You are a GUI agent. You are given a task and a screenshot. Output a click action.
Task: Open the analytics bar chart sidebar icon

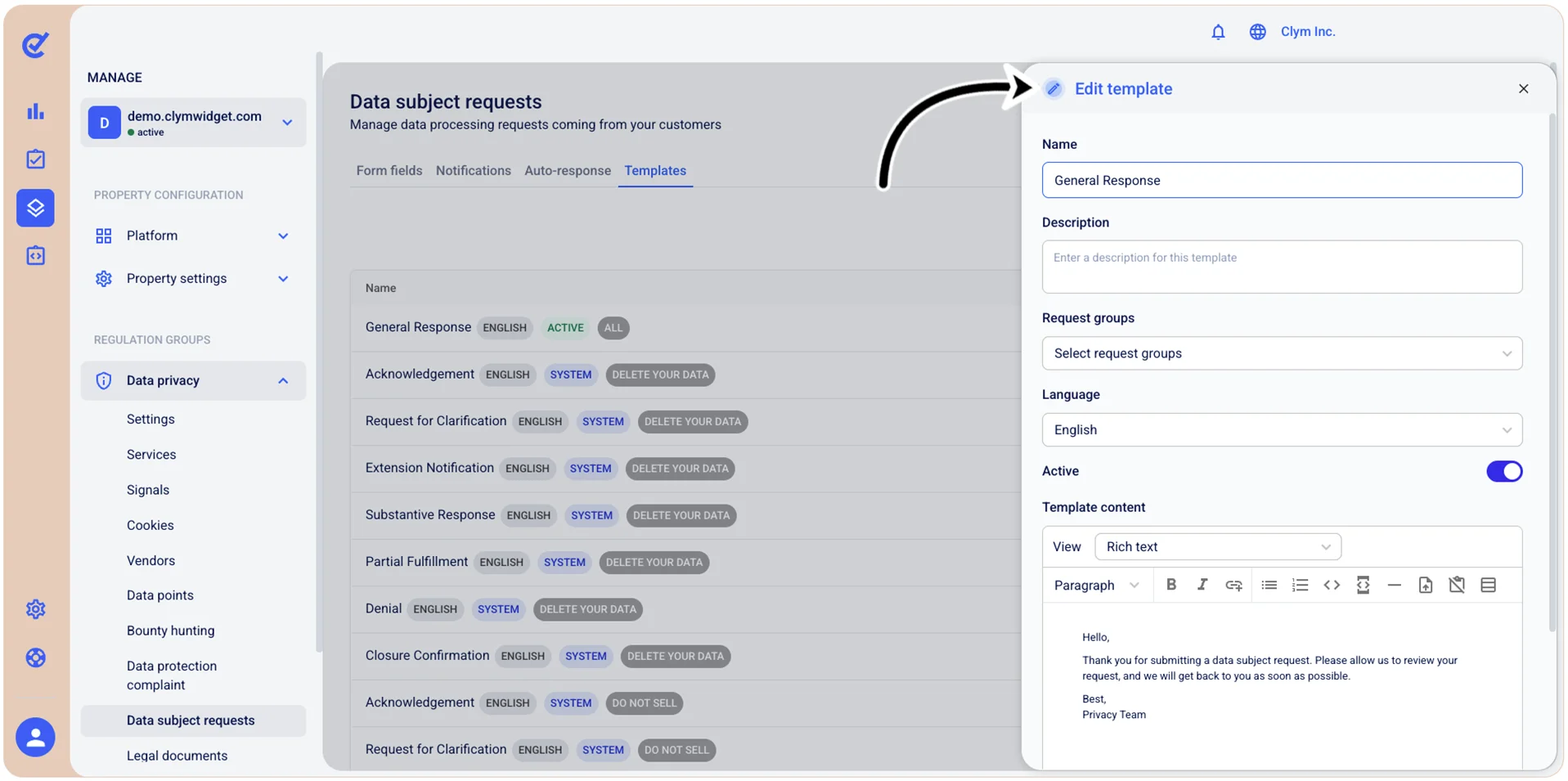click(35, 111)
